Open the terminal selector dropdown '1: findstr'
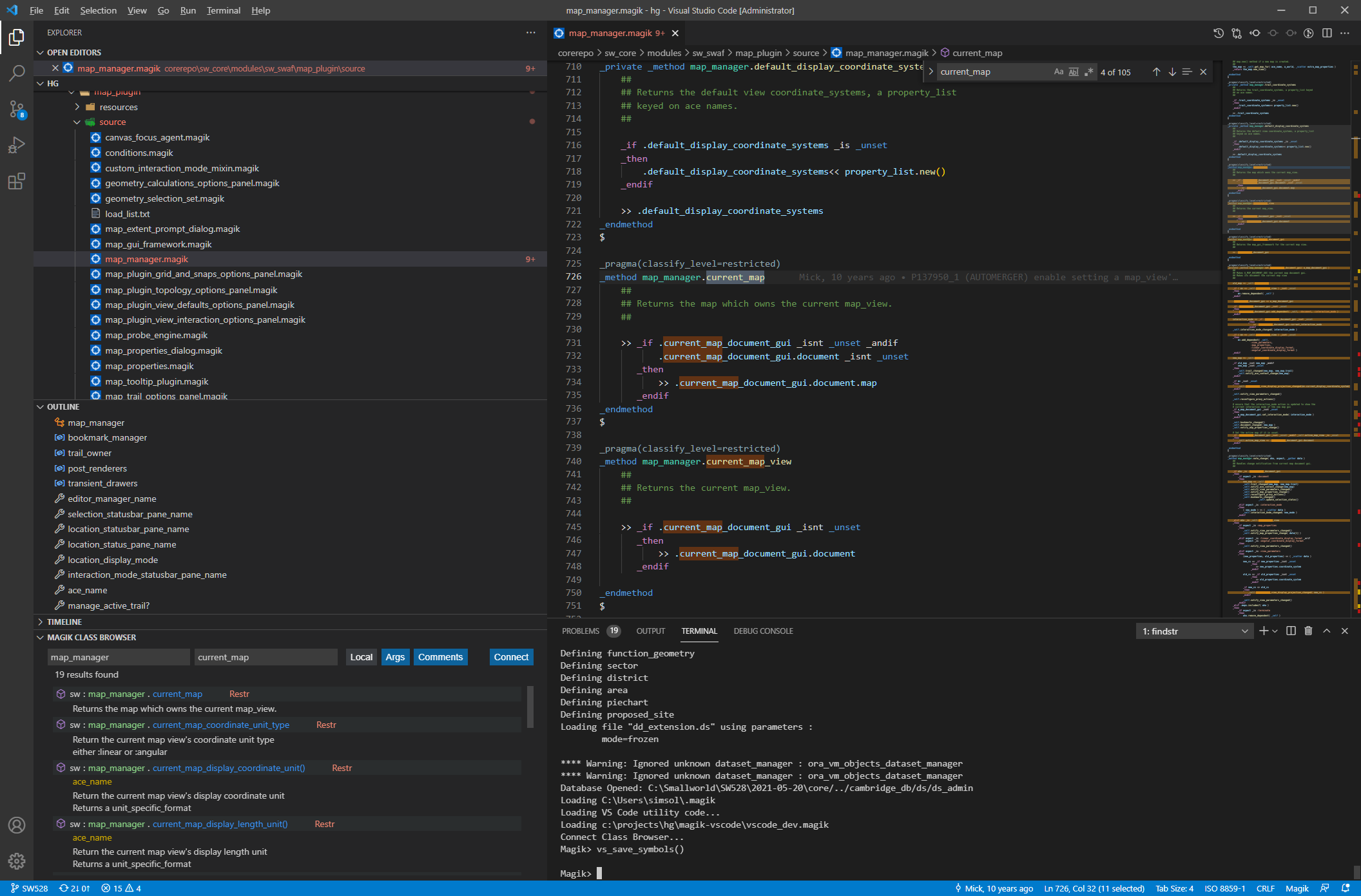Screen dimensions: 1361x896 click(1195, 631)
